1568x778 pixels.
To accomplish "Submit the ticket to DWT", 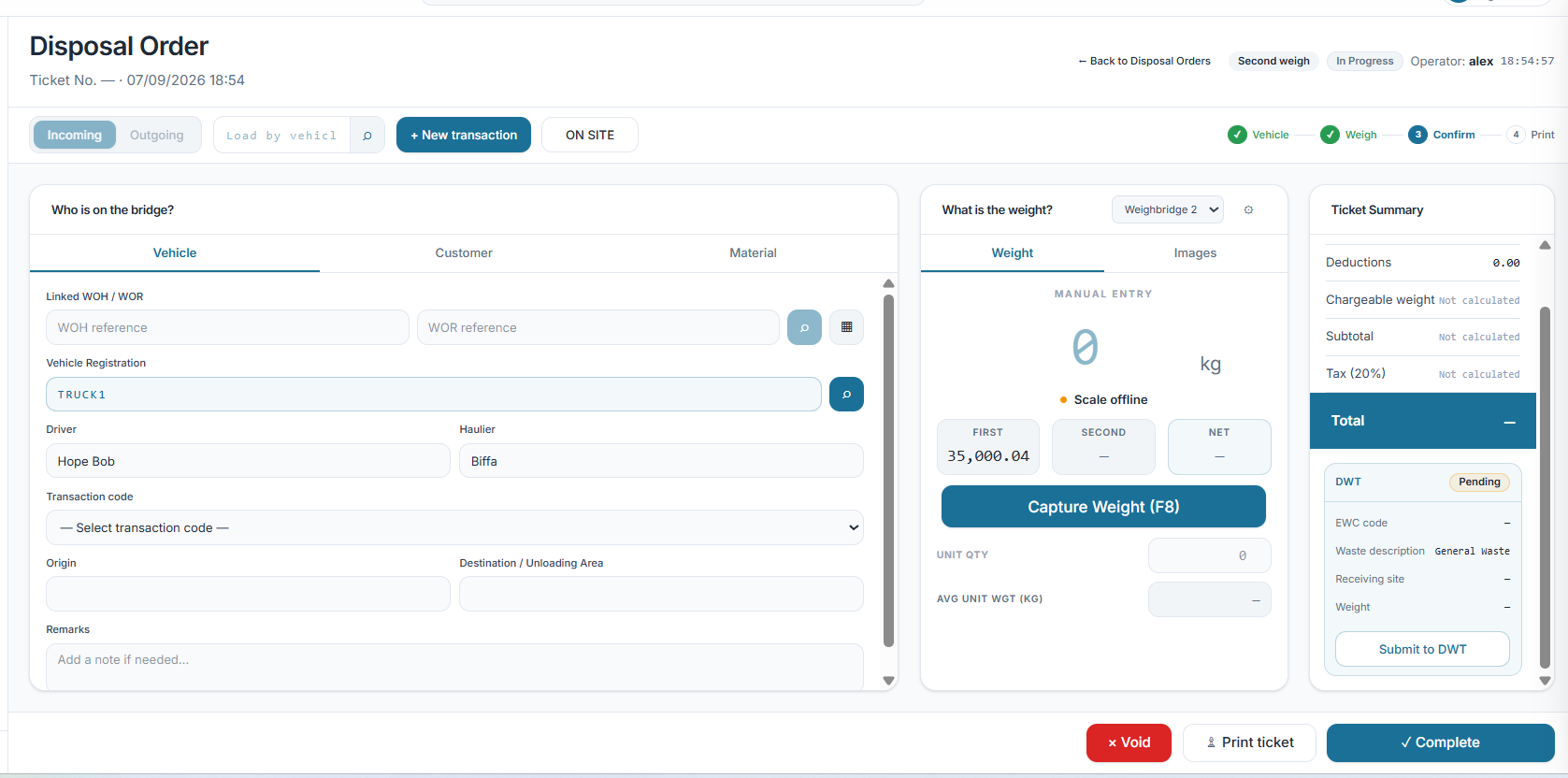I will (1422, 649).
